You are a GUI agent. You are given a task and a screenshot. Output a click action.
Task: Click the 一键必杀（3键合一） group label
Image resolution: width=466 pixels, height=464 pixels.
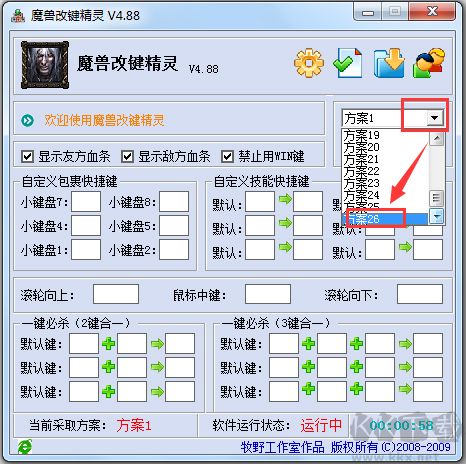pos(276,323)
